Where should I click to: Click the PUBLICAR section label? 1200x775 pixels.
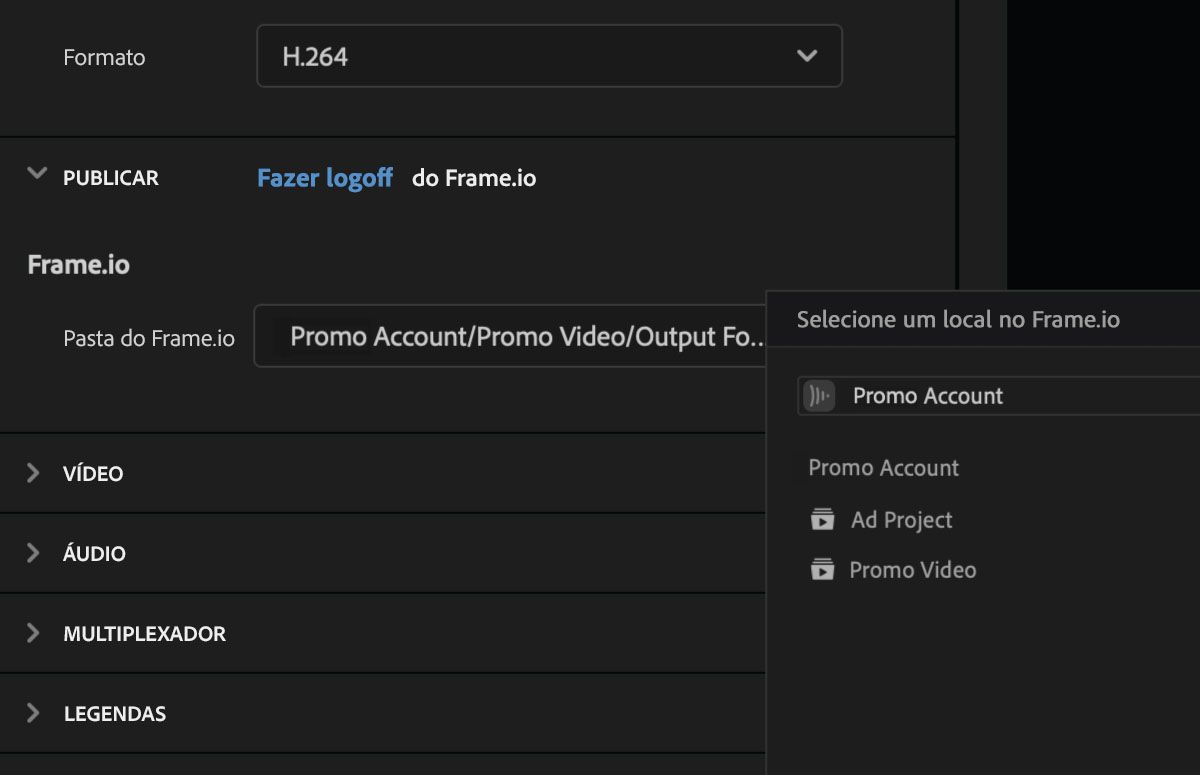pos(110,178)
